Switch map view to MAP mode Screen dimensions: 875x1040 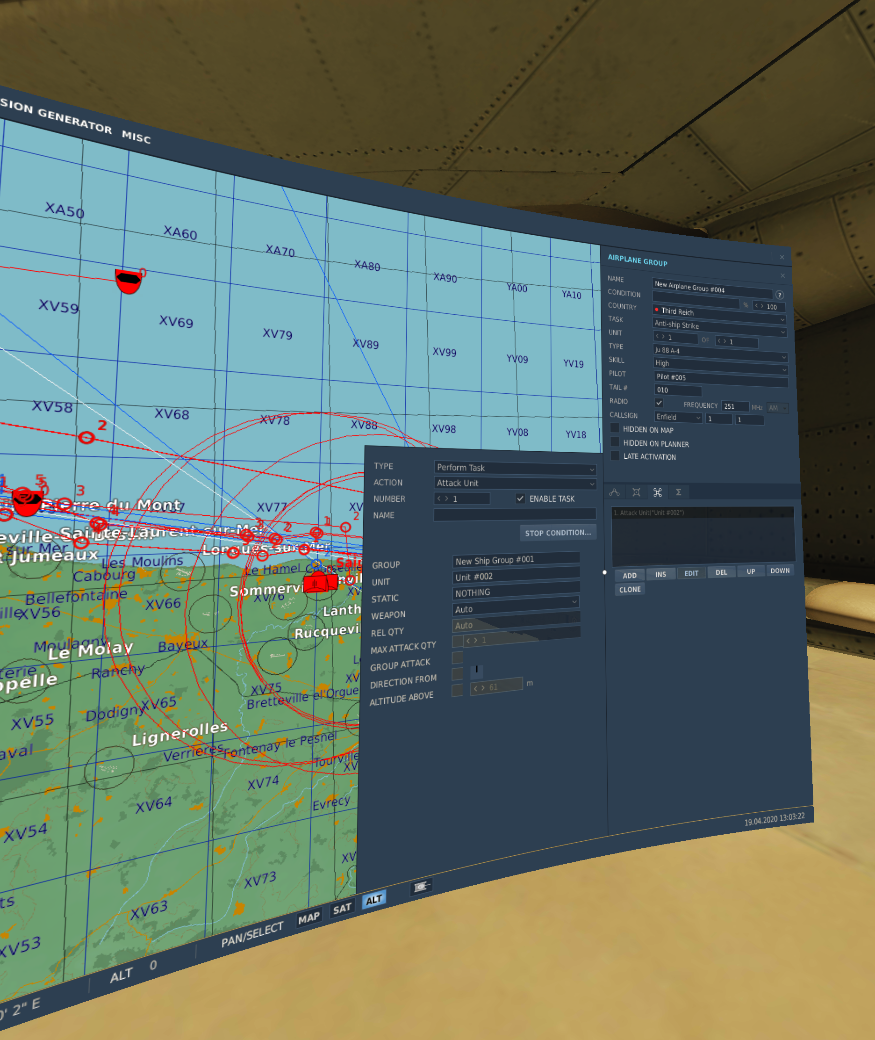(309, 919)
